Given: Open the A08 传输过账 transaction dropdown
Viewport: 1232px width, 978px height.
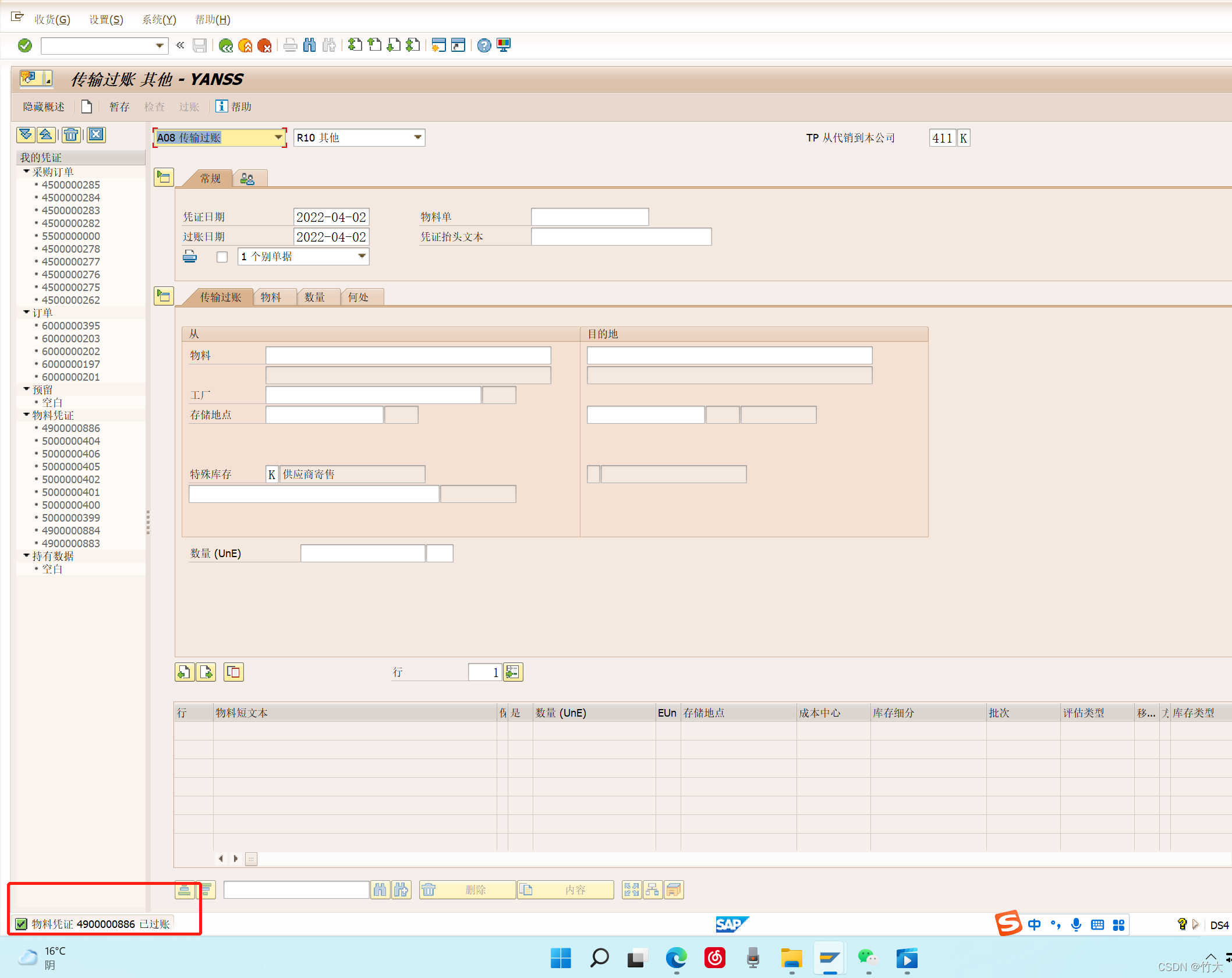Looking at the screenshot, I should click(278, 137).
